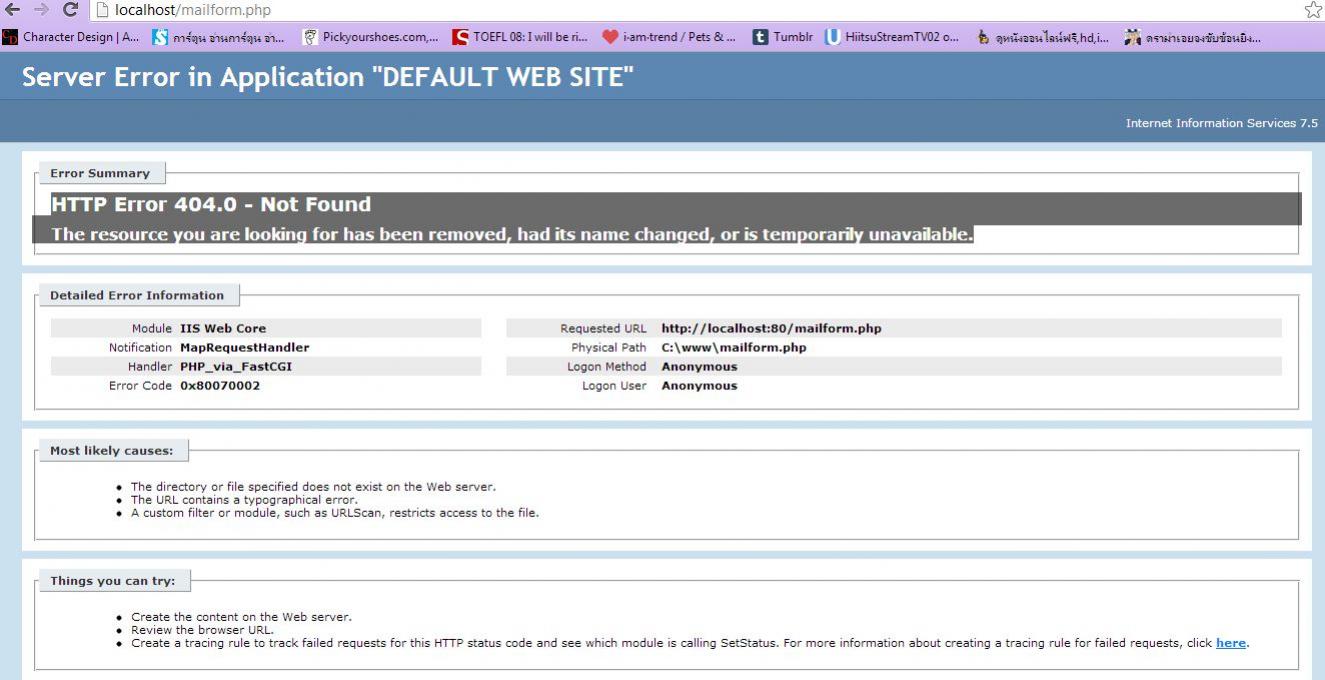
Task: Bookmark this page with the star icon
Action: [1313, 10]
